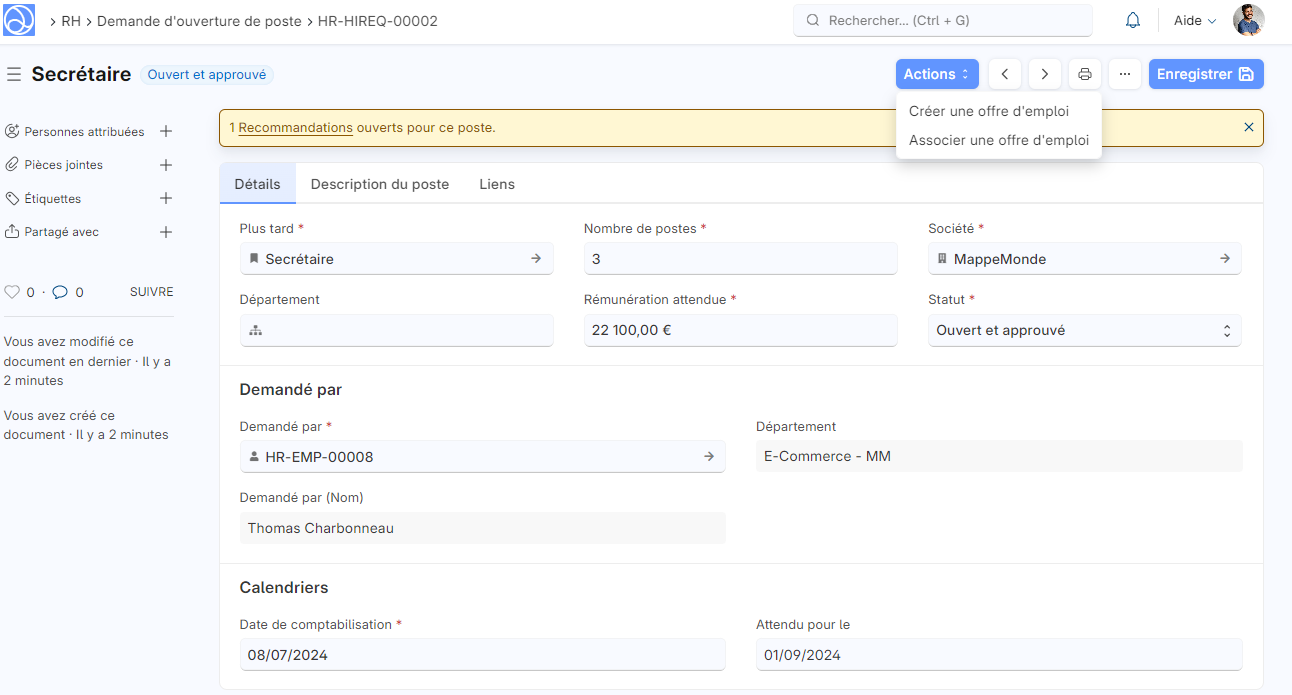The height and width of the screenshot is (695, 1292).
Task: Click the app logo in the breadcrumb
Action: [19, 19]
